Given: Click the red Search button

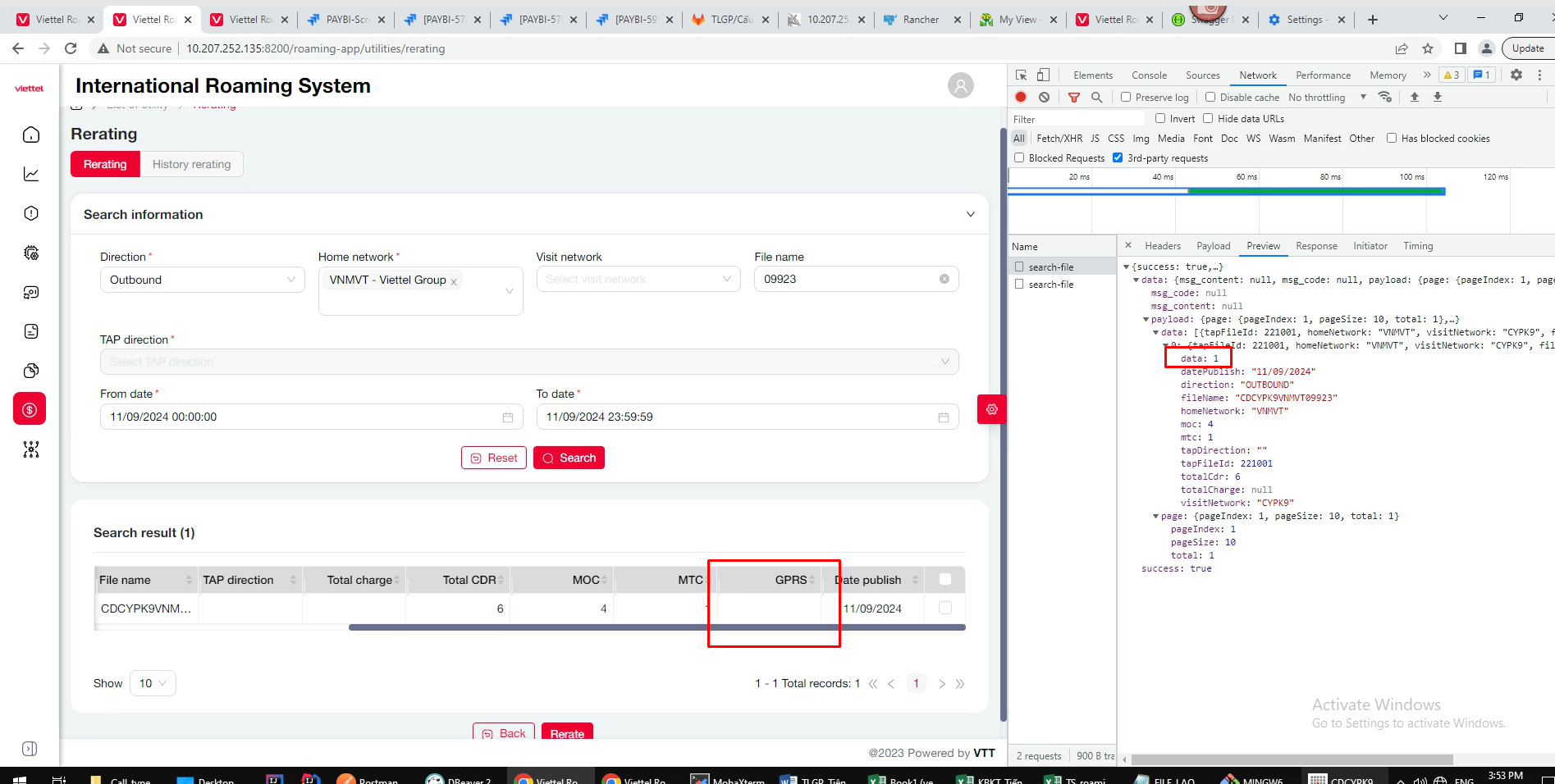Looking at the screenshot, I should (x=569, y=458).
